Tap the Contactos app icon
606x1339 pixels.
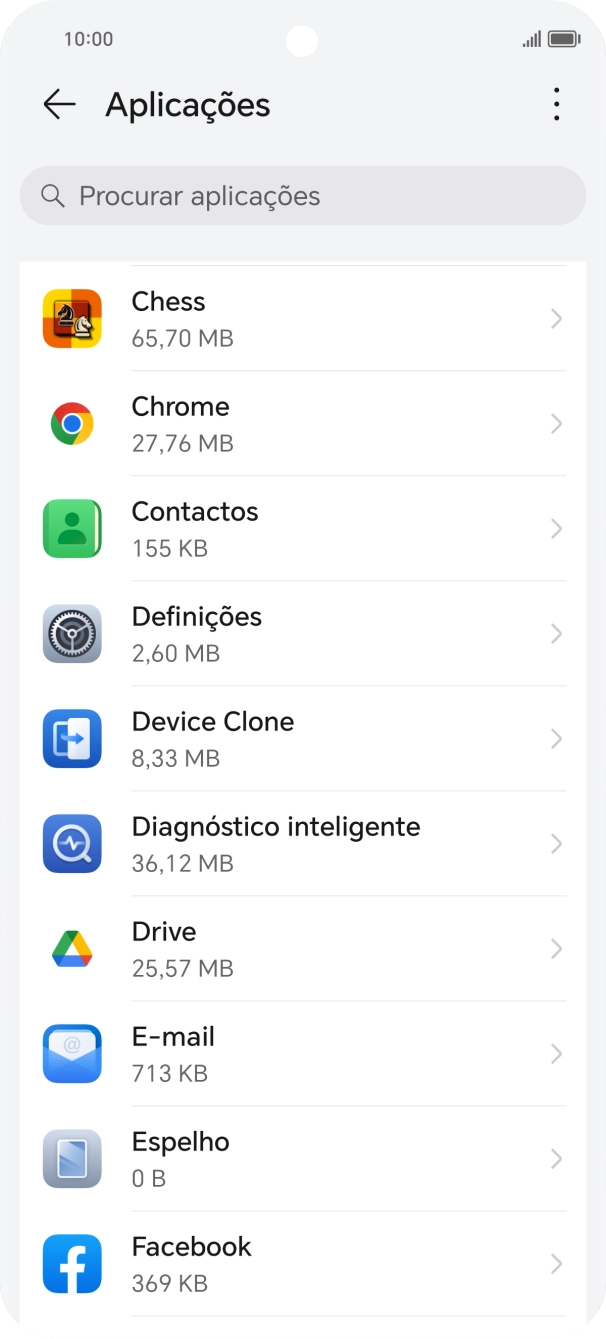pyautogui.click(x=71, y=528)
